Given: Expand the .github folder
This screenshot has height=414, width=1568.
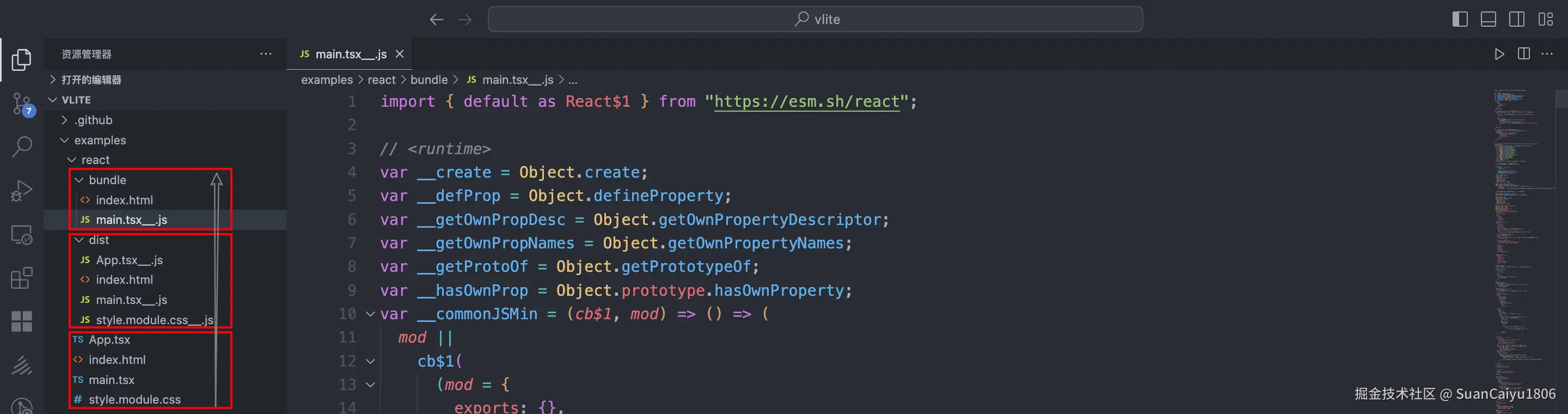Looking at the screenshot, I should [x=166, y=120].
